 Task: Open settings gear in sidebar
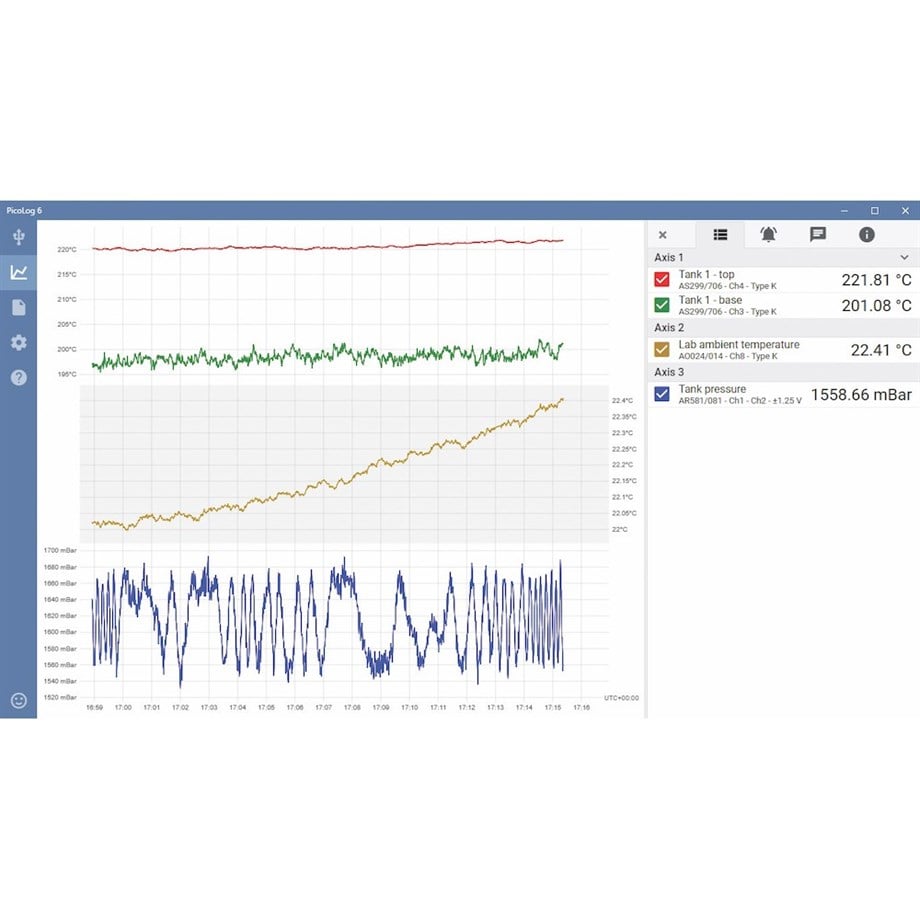point(19,343)
